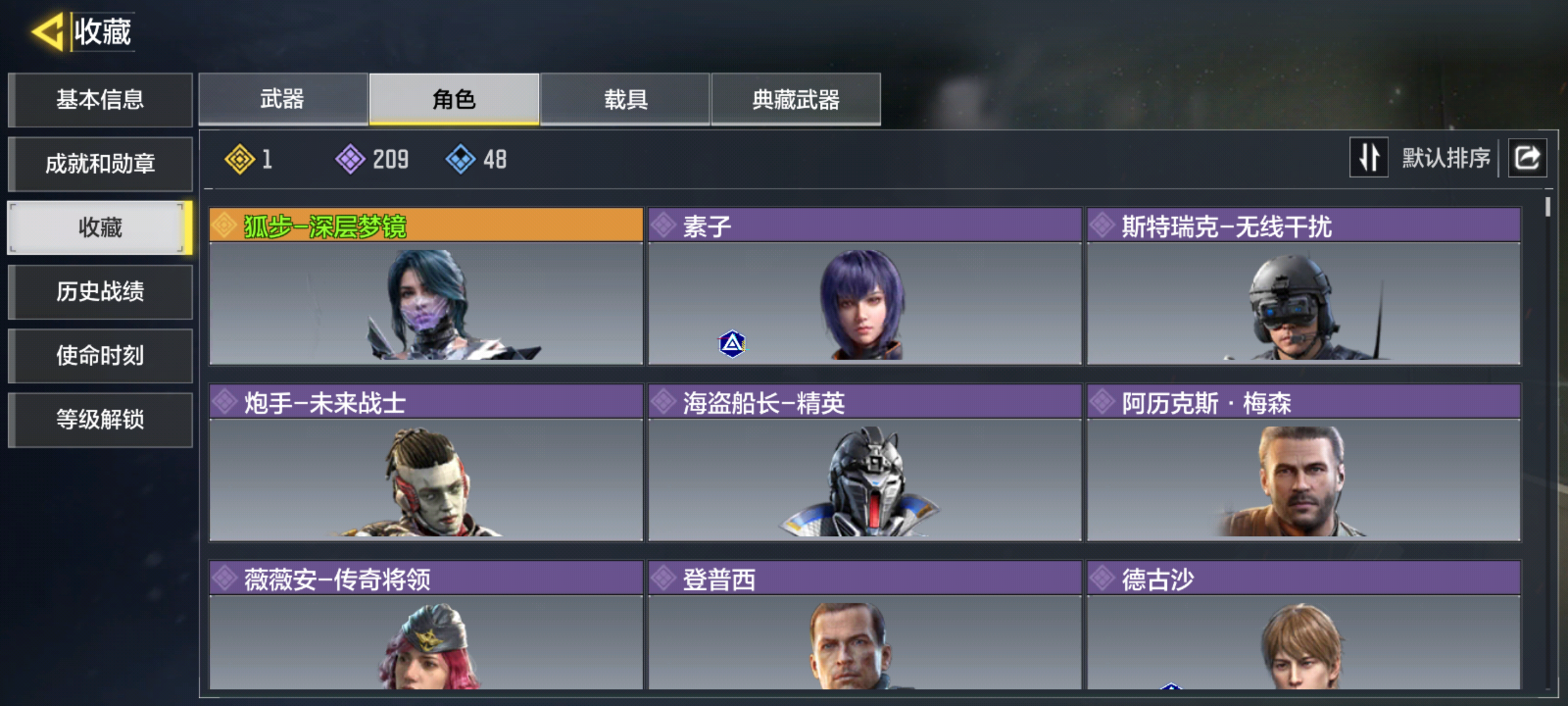Filter by the purple epic rarity icon
The image size is (1568, 706).
click(x=351, y=159)
